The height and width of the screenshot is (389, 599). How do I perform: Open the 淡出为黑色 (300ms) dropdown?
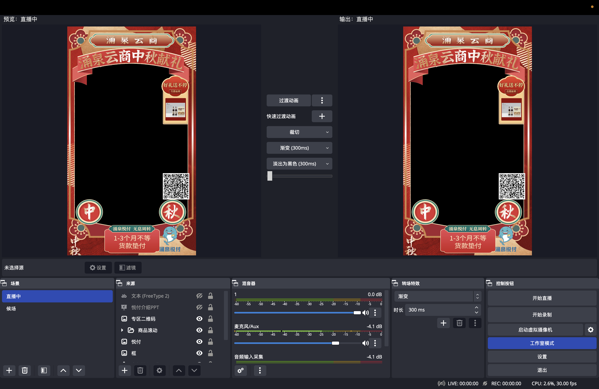(x=299, y=164)
